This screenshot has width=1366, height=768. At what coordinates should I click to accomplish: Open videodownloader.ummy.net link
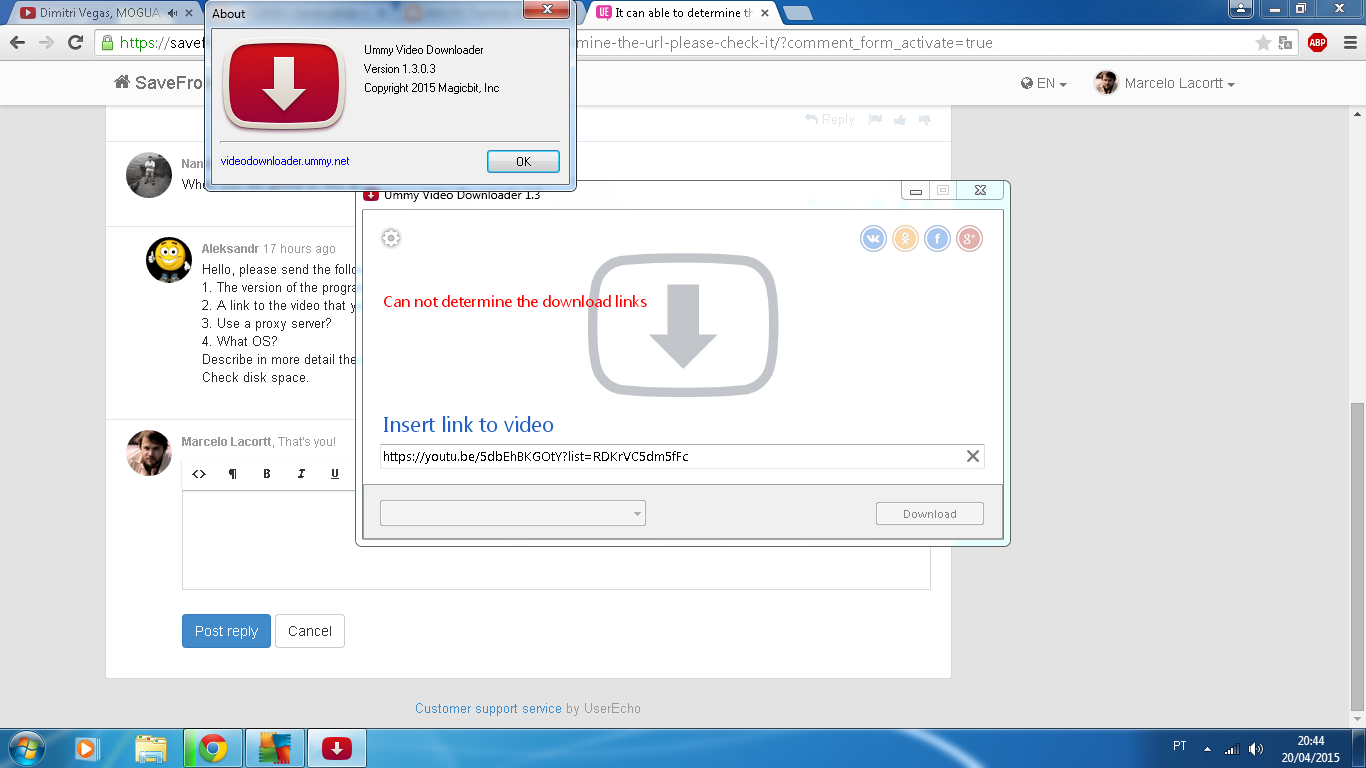285,161
